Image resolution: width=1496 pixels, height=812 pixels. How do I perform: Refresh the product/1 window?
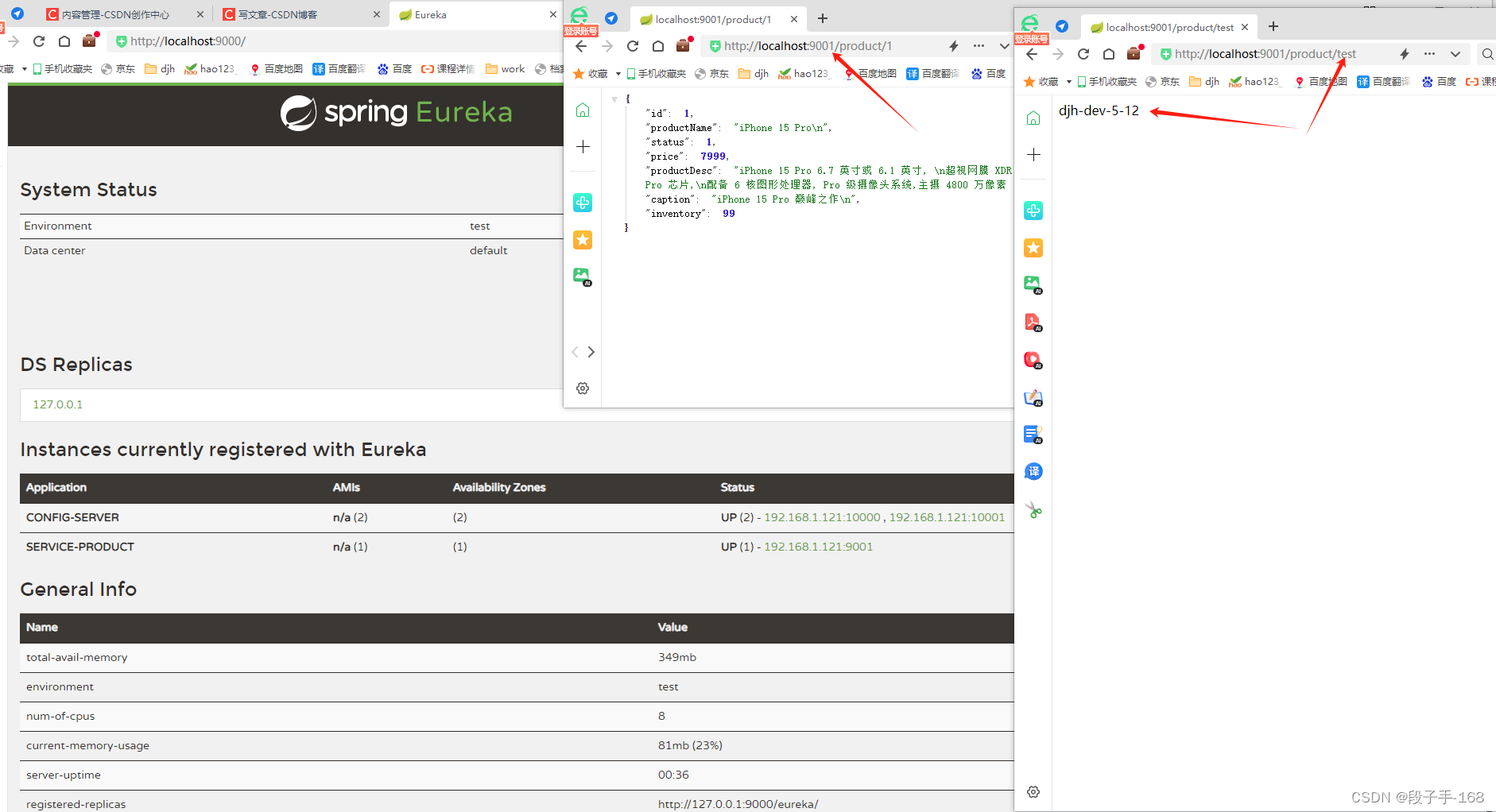633,46
